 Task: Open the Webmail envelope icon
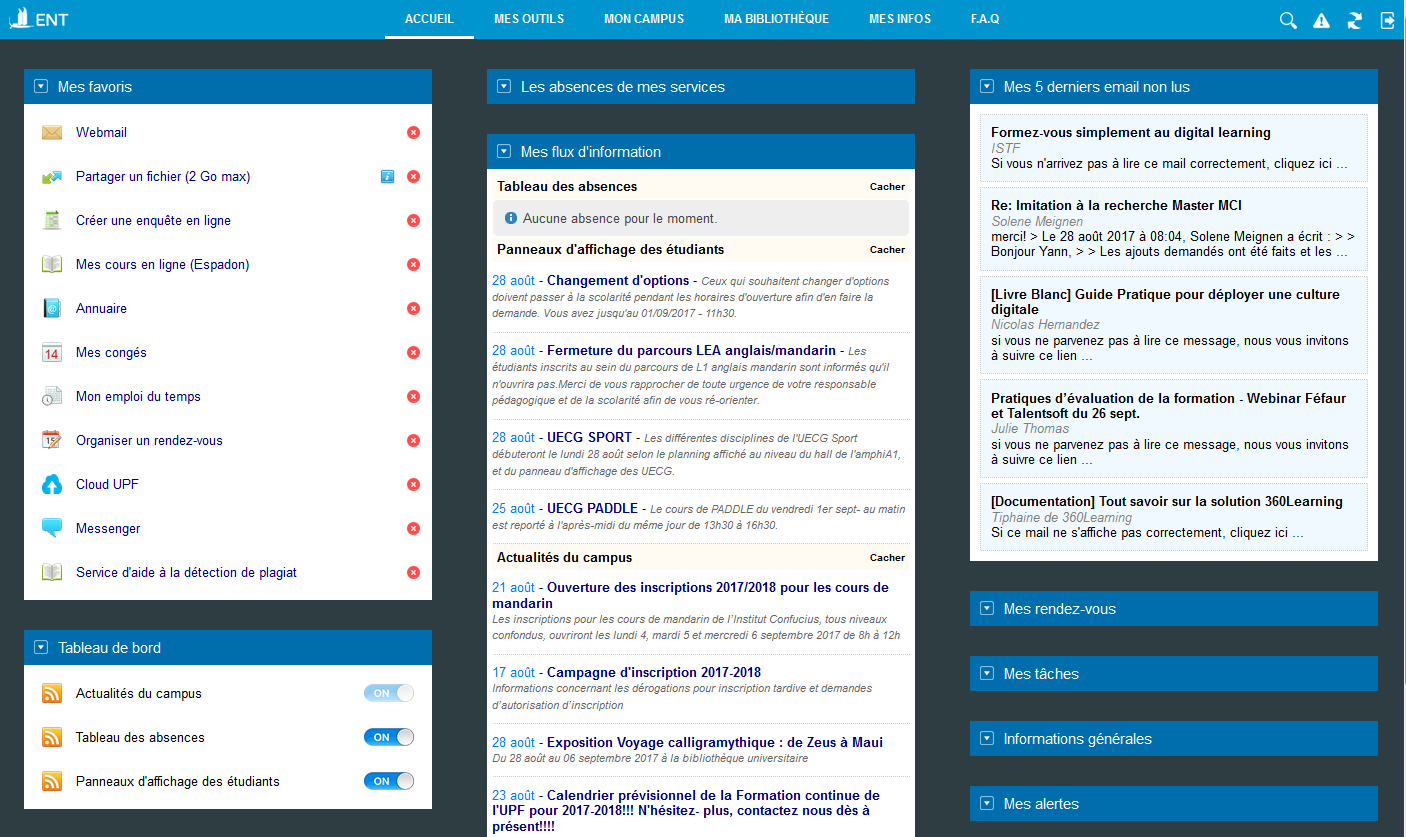pyautogui.click(x=52, y=133)
